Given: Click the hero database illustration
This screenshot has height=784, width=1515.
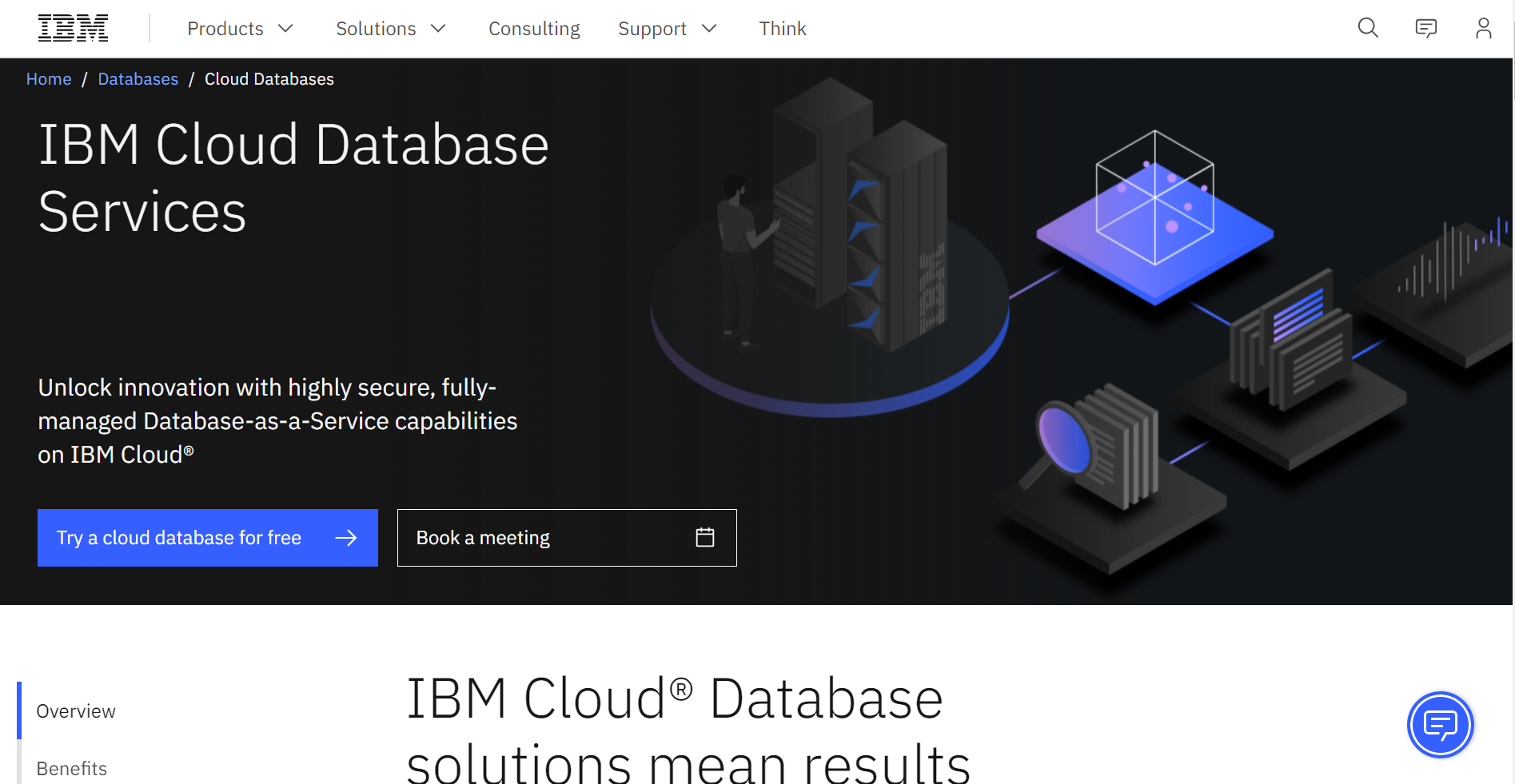Looking at the screenshot, I should coord(1079,336).
